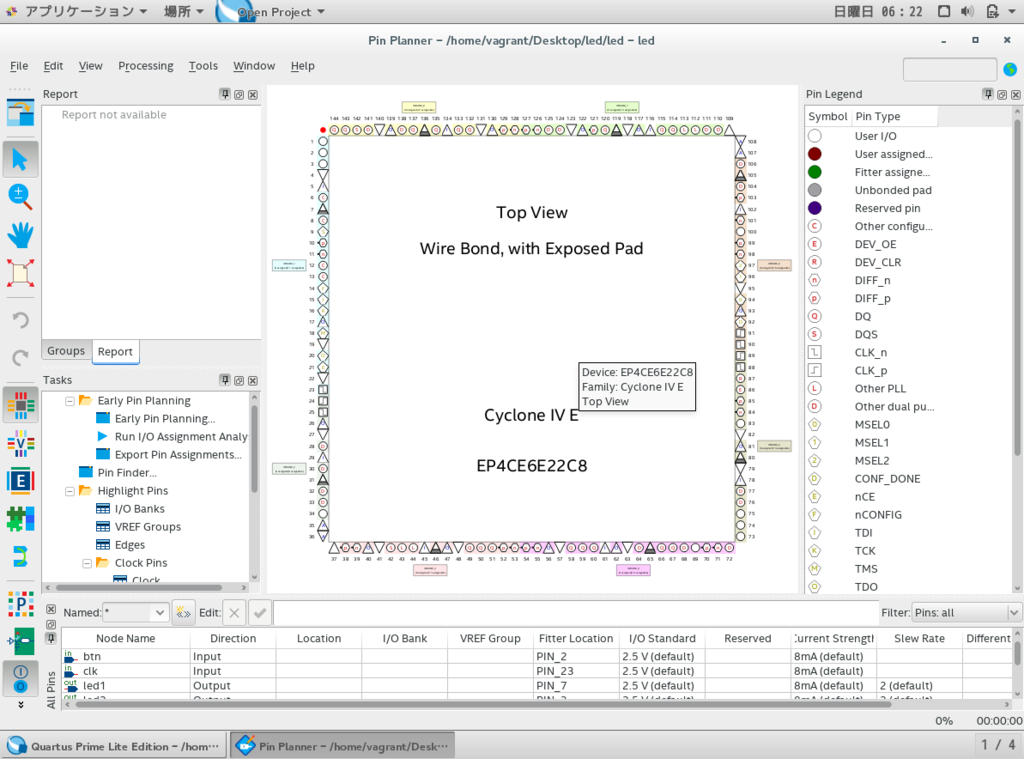Open the Tools menu
The image size is (1024, 759).
pyautogui.click(x=203, y=66)
